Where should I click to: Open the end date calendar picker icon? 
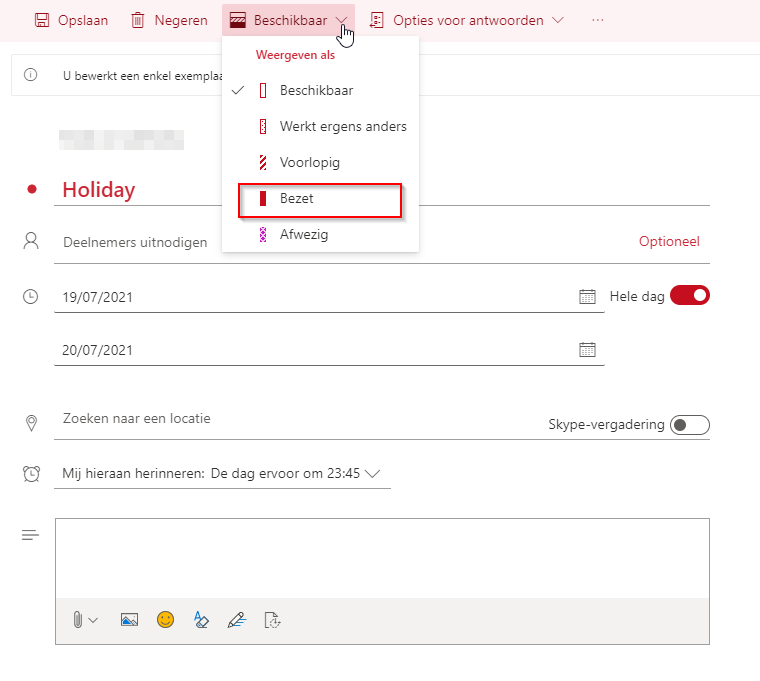587,349
